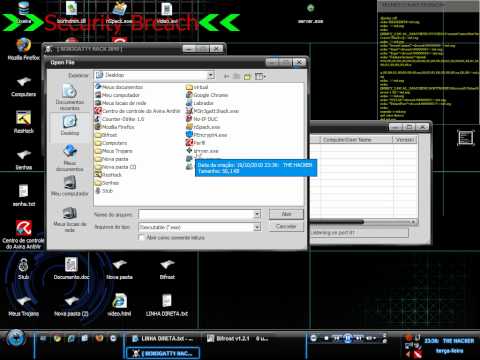
Task: Select No-IP DUC in the file list
Action: (202, 119)
